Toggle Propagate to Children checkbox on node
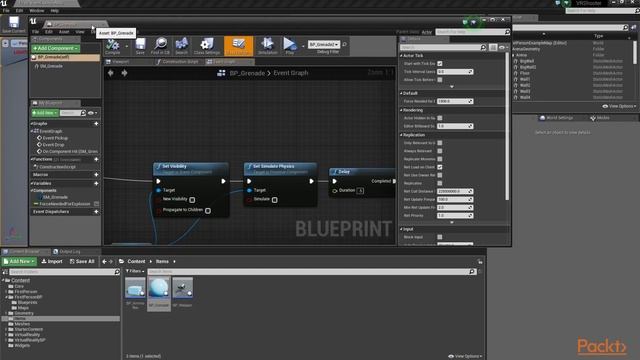Viewport: 640px width, 360px height. pyautogui.click(x=208, y=211)
